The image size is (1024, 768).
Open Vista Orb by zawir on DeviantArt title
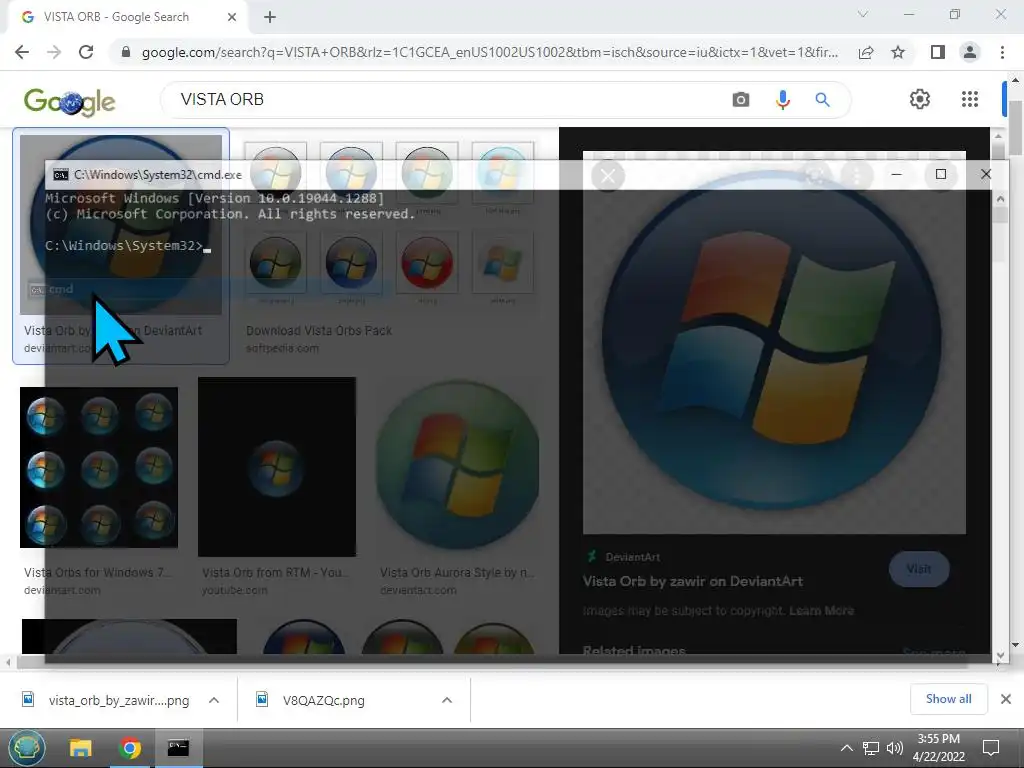693,581
